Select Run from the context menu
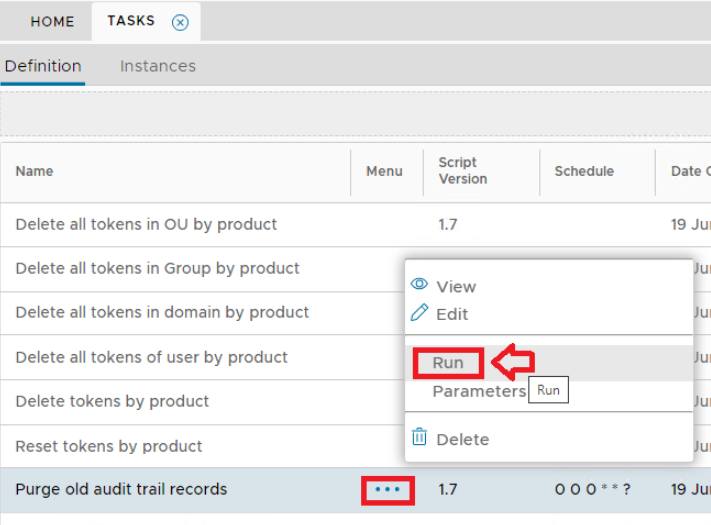The image size is (711, 525). tap(448, 363)
